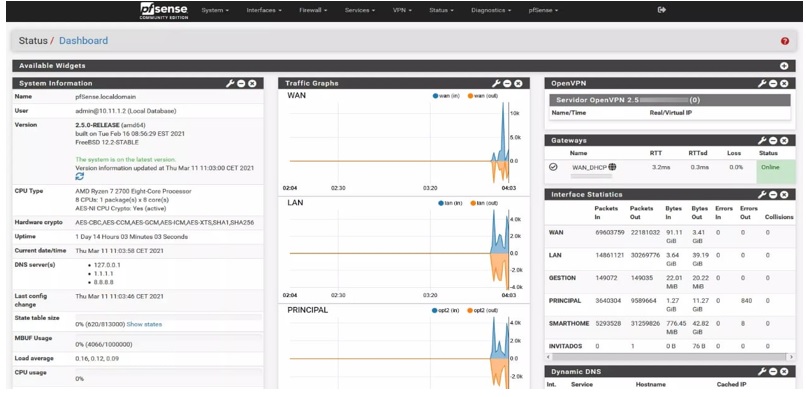Select the WAN row label in Interface Statistics
The height and width of the screenshot is (397, 806).
pyautogui.click(x=556, y=232)
